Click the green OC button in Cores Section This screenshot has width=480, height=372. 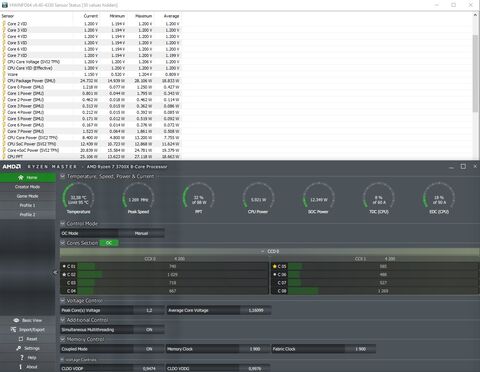(x=109, y=243)
